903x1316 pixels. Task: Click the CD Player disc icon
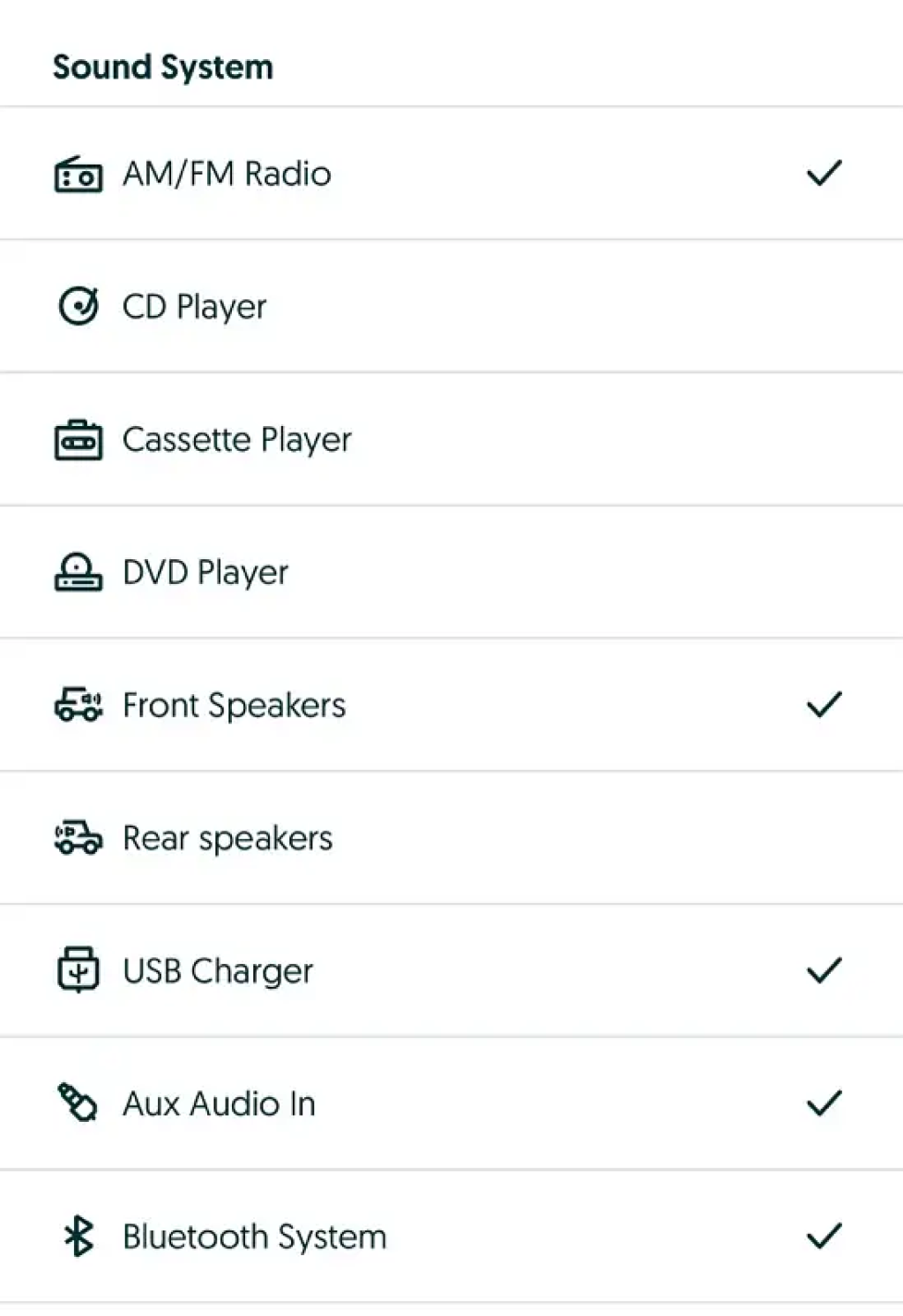pyautogui.click(x=78, y=307)
